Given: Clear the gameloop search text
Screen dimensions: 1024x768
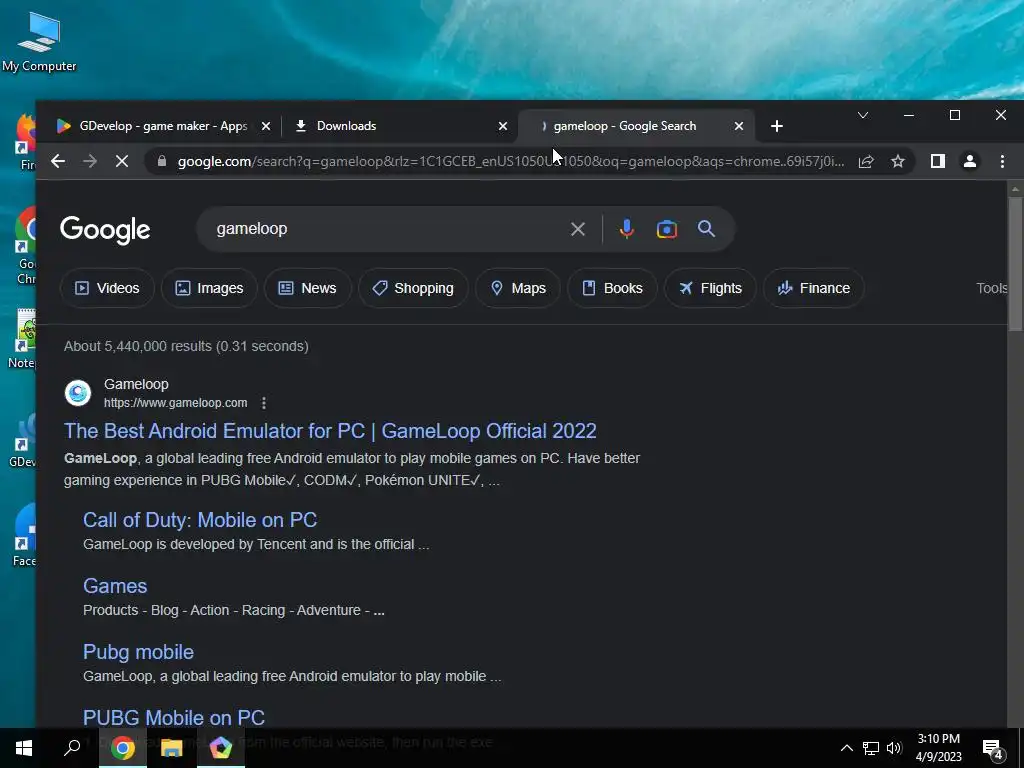Looking at the screenshot, I should click(577, 229).
